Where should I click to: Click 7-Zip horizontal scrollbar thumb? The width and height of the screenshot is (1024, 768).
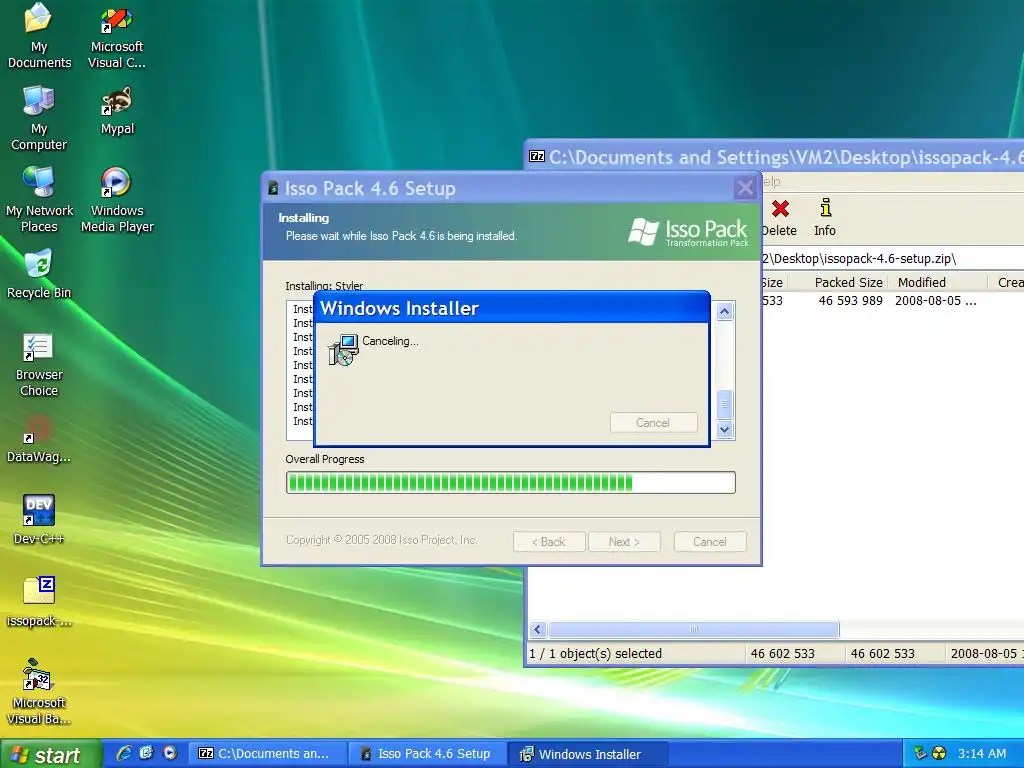tap(694, 630)
